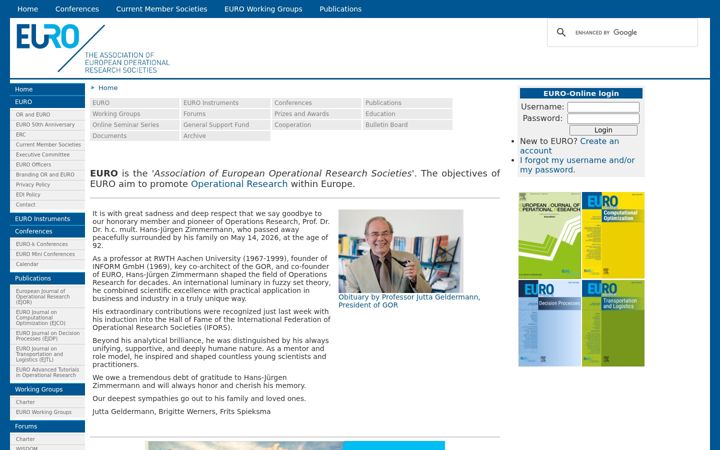Select Publications header in left sidebar

coord(47,278)
